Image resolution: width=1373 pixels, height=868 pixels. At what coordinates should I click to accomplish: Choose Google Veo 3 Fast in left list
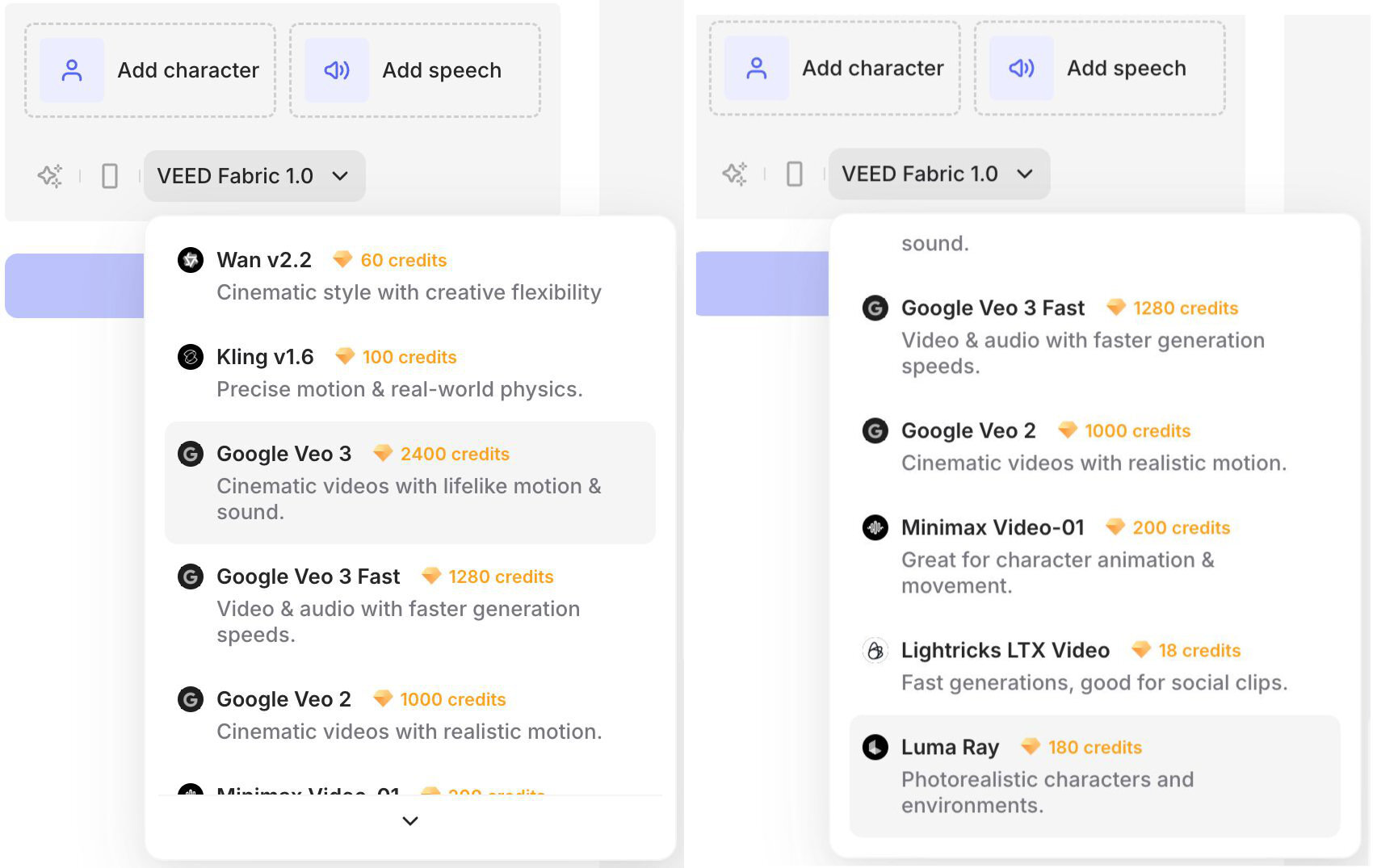click(410, 606)
